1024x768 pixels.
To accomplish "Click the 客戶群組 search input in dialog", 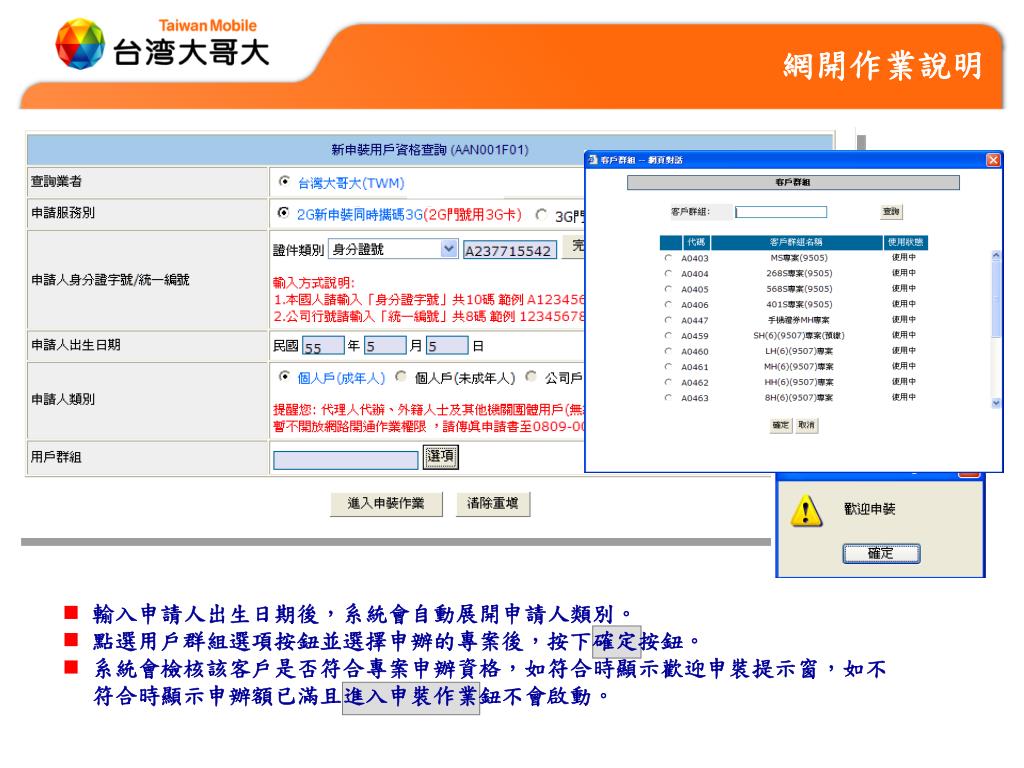I will 780,212.
